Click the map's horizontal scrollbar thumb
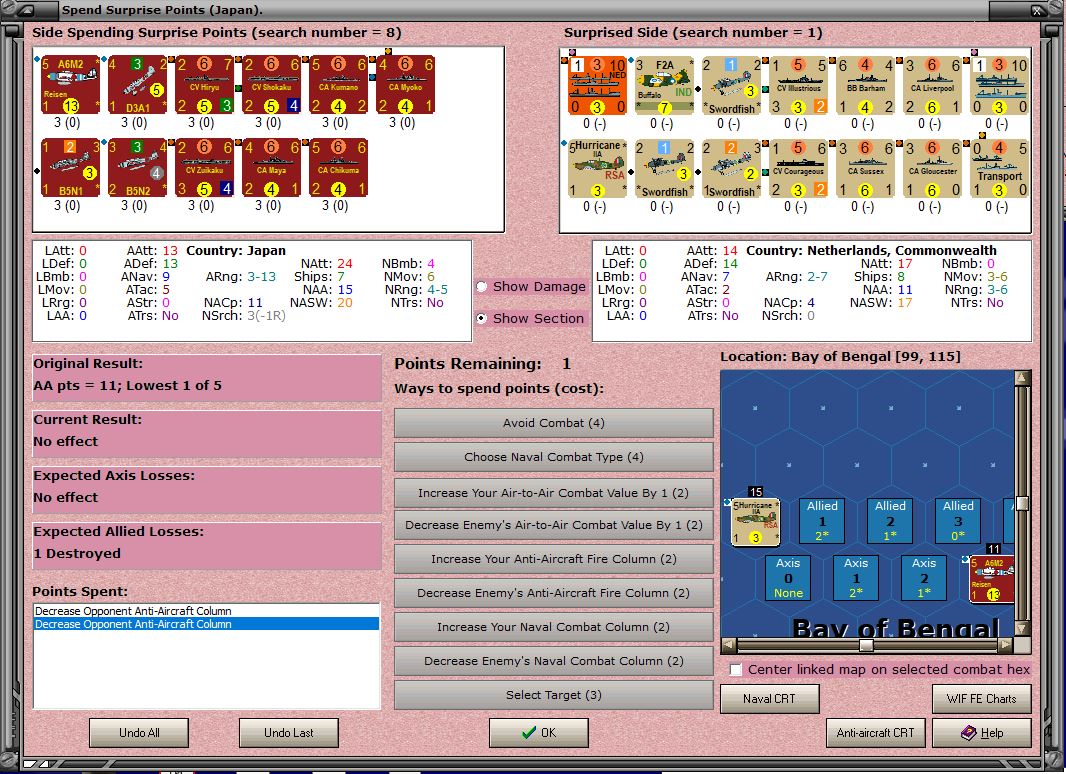 coord(866,644)
